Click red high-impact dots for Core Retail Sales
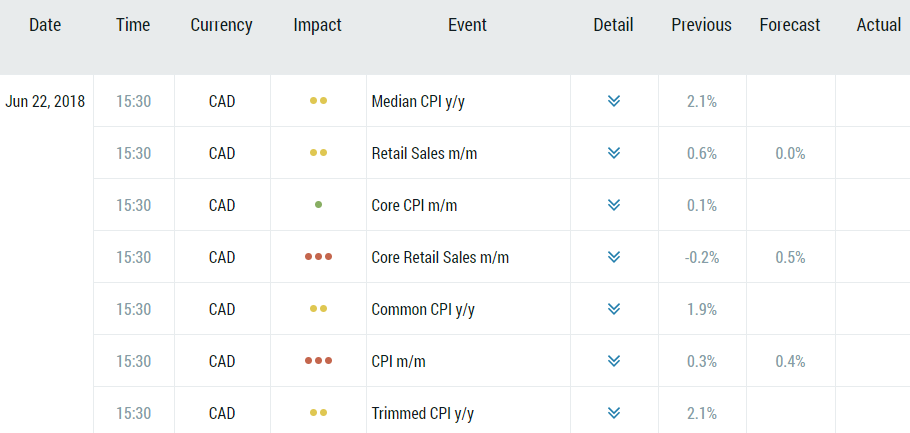910x433 pixels. (x=318, y=257)
